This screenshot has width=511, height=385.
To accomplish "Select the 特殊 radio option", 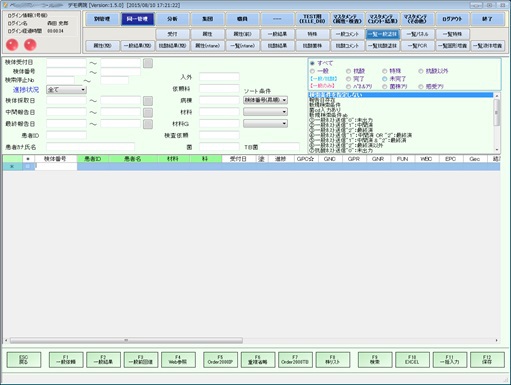I will (x=385, y=71).
